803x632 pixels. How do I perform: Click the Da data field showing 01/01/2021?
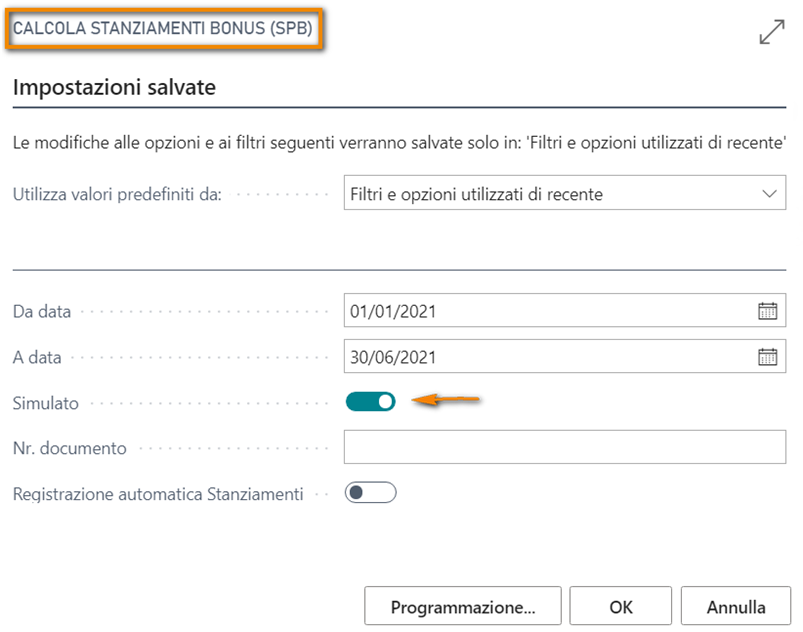tap(545, 311)
